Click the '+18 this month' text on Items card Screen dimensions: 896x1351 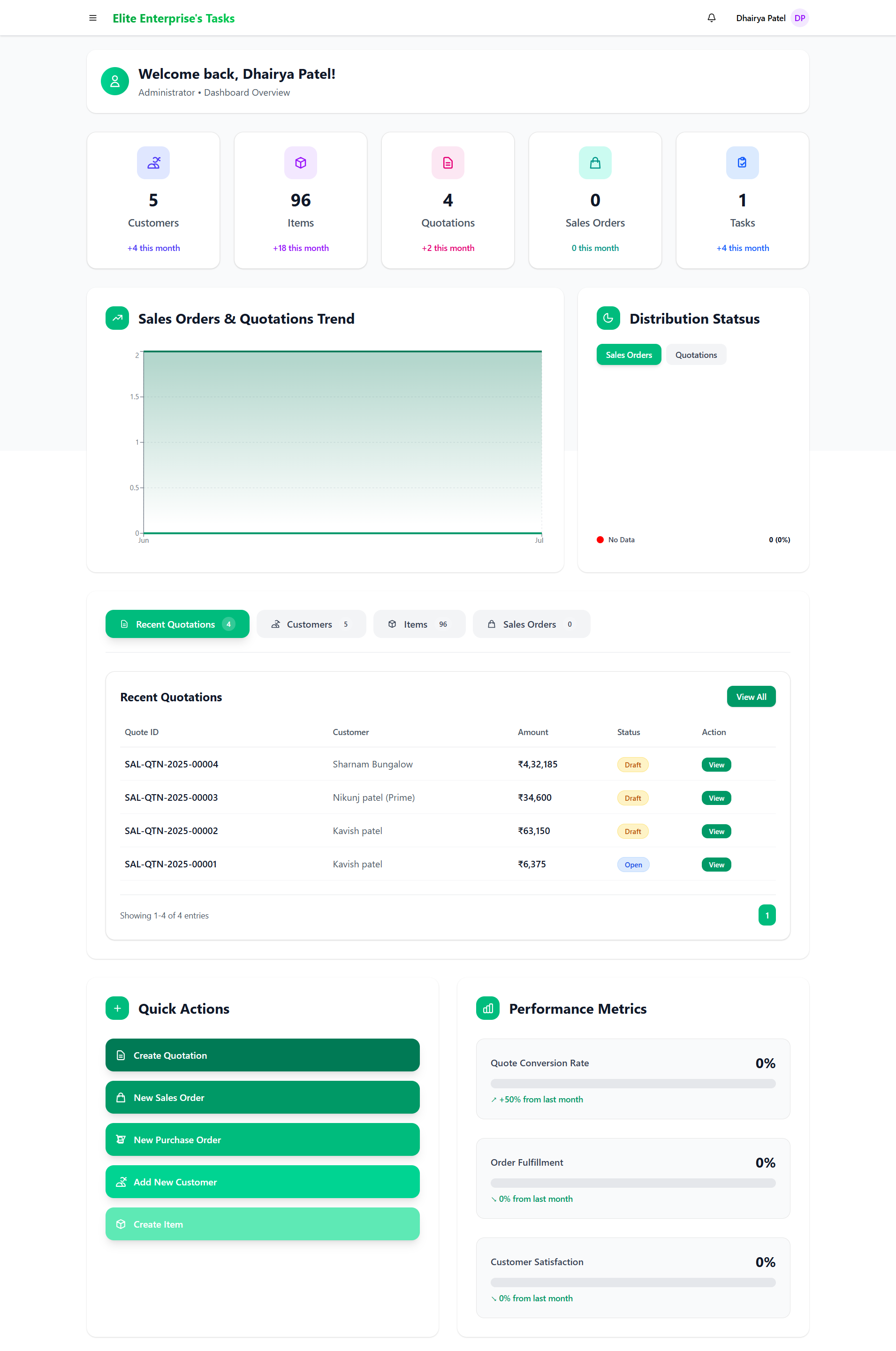click(x=301, y=248)
